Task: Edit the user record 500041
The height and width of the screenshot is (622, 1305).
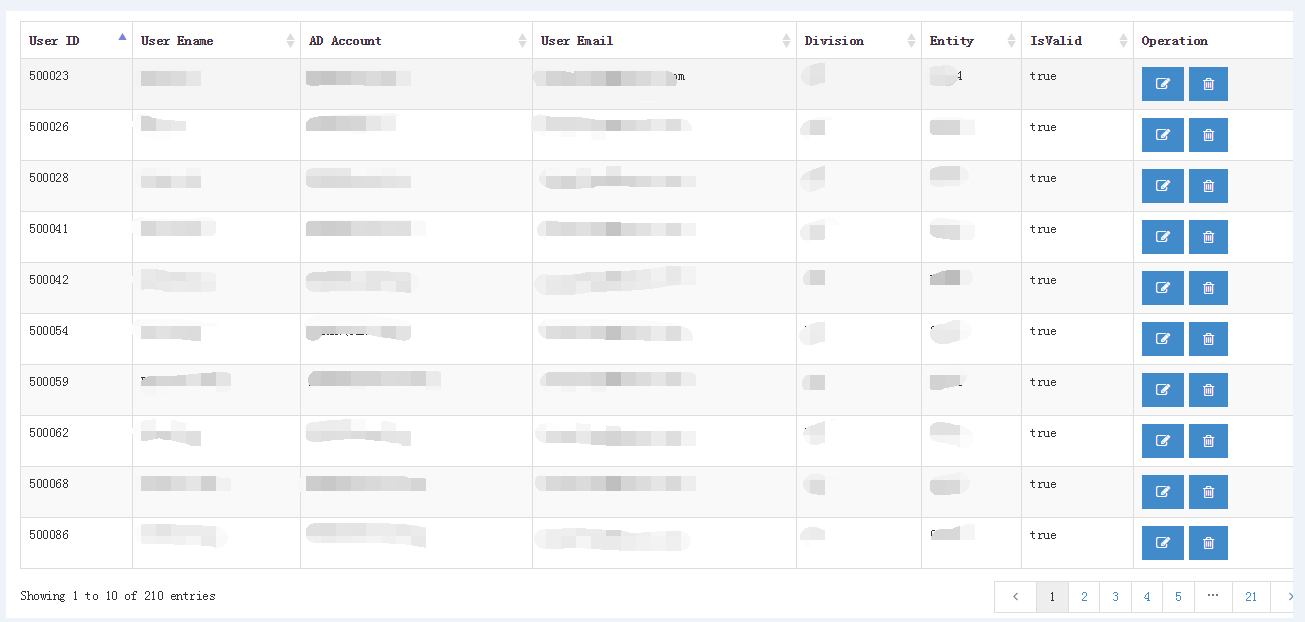Action: [x=1163, y=237]
